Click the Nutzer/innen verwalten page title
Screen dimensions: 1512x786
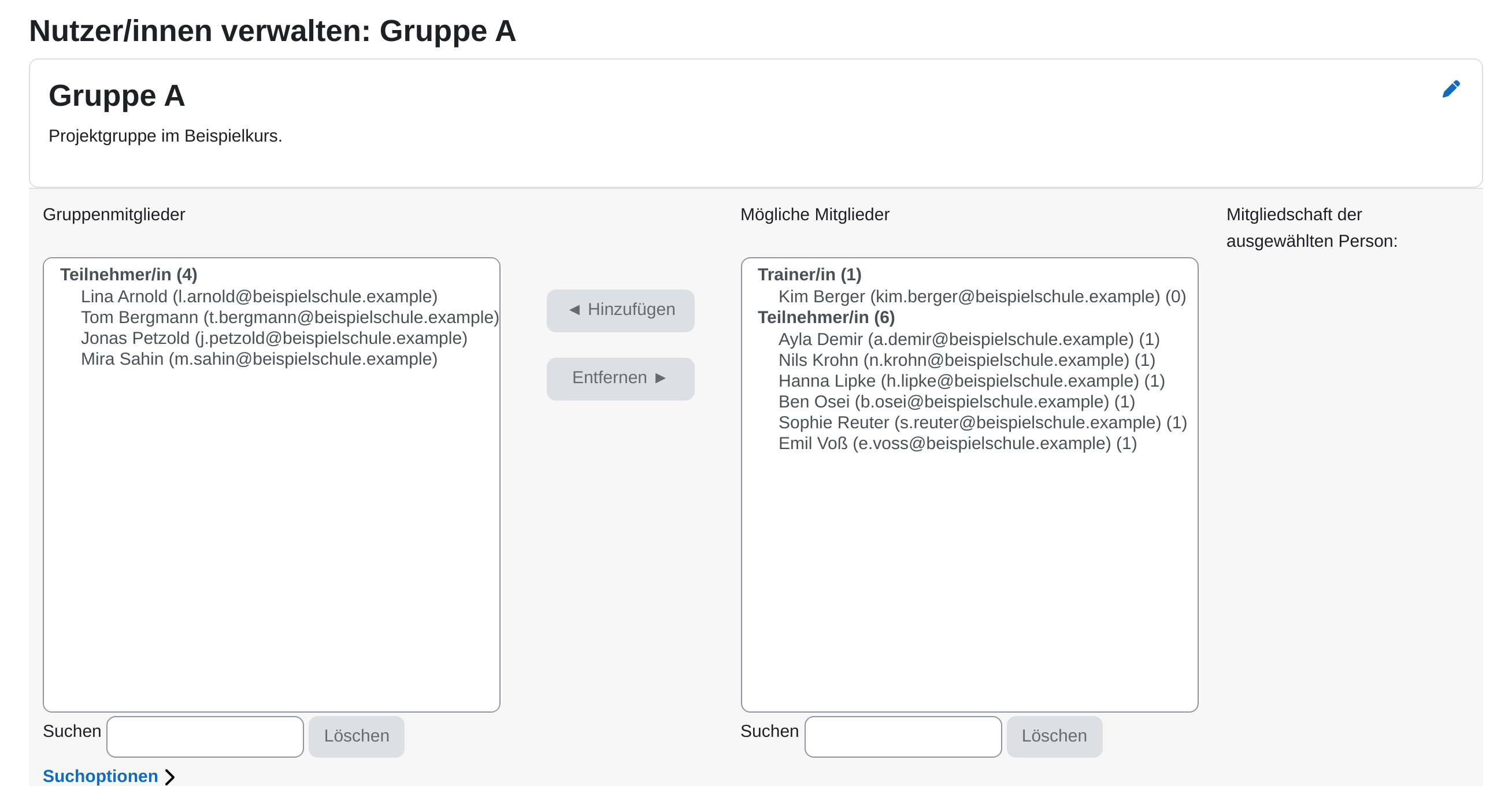pos(272,31)
